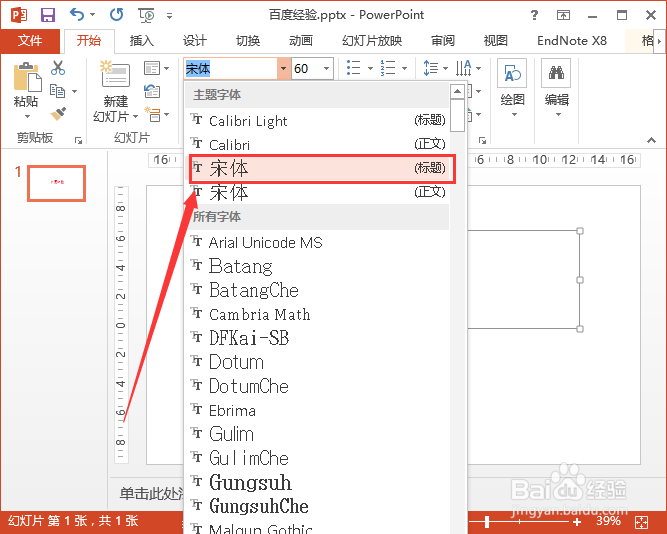Click the New Slide icon

pos(115,74)
